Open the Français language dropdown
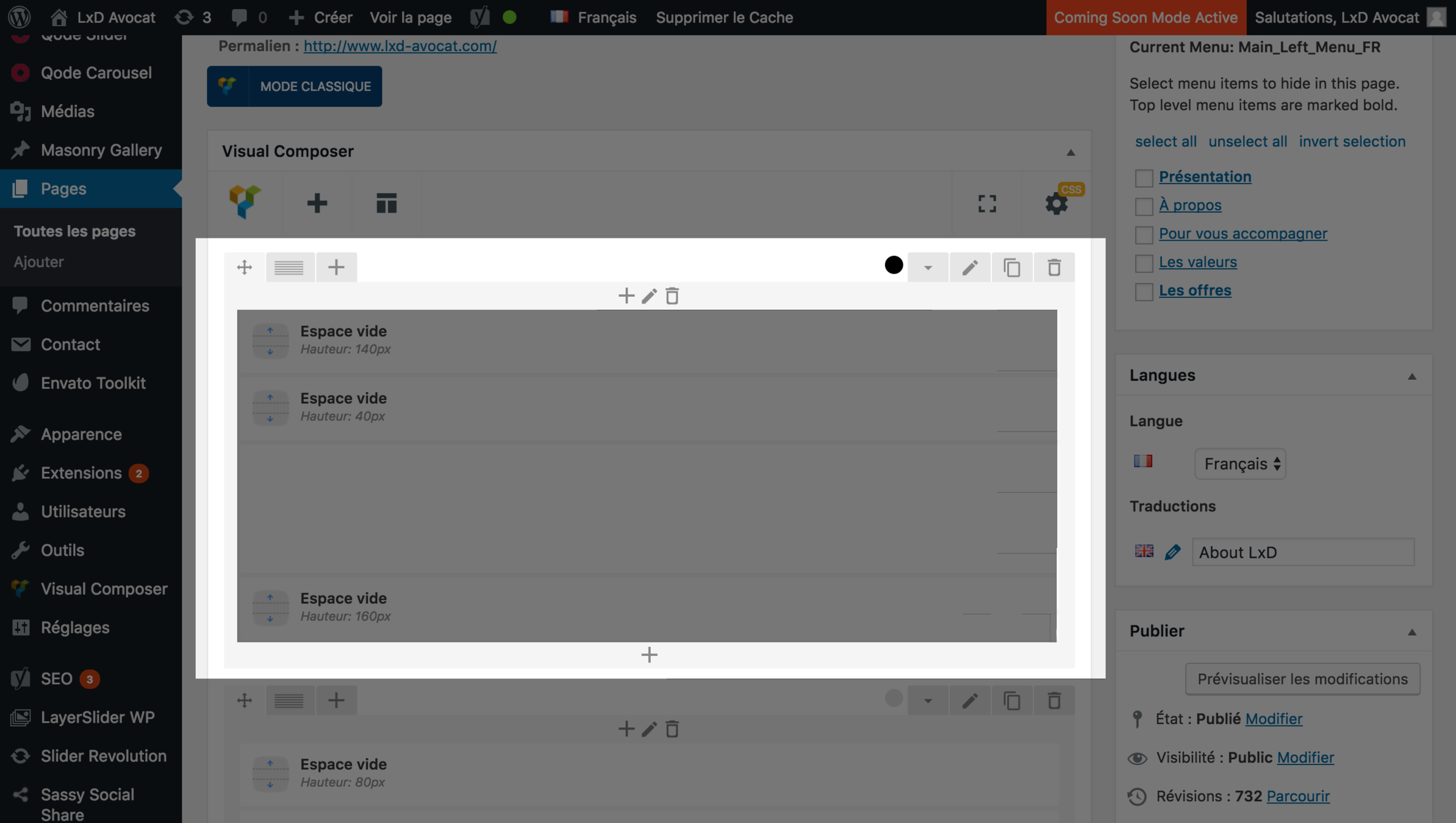 (1240, 464)
